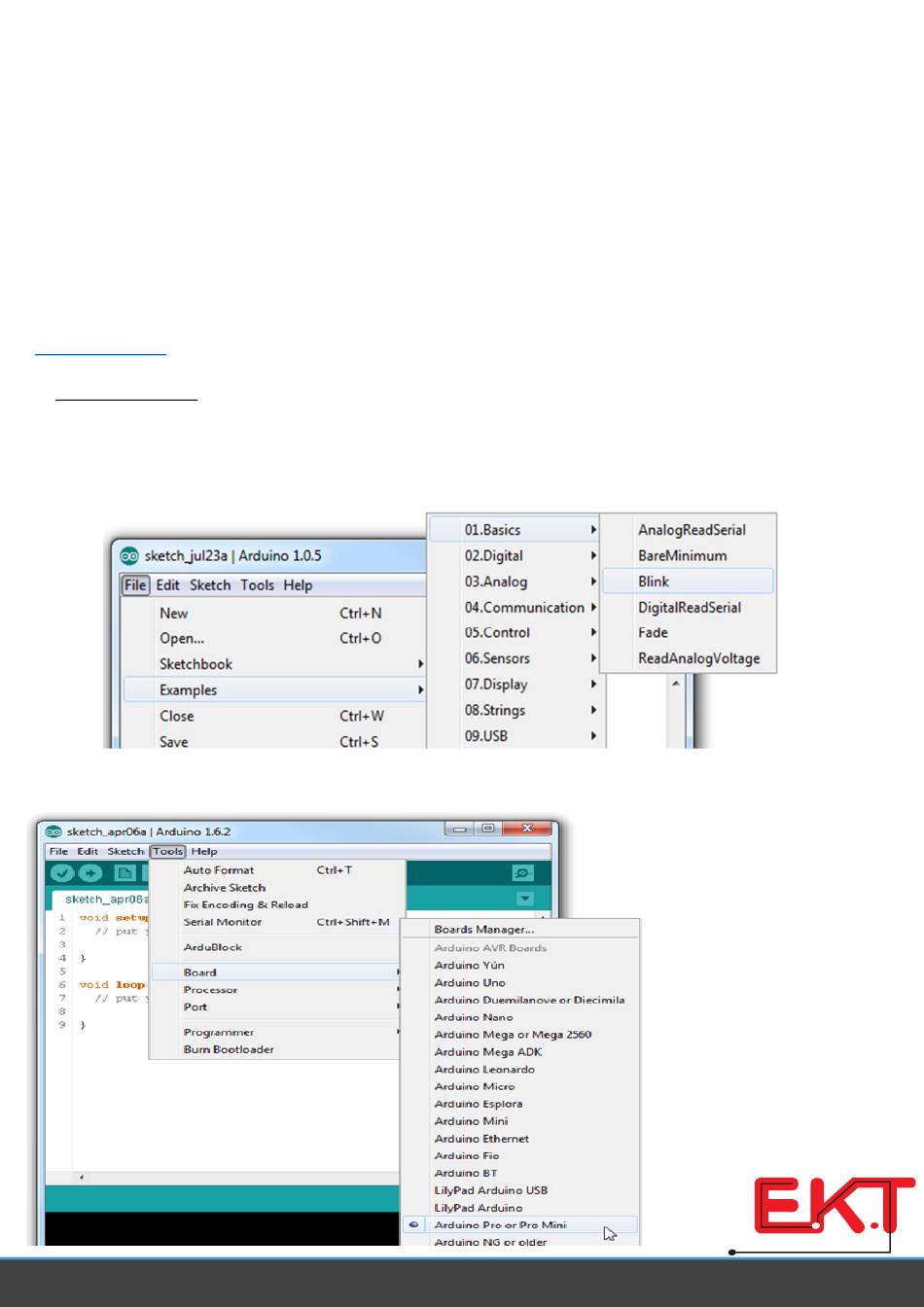
Task: Select Arduino Nano as the board
Action: click(x=474, y=1017)
